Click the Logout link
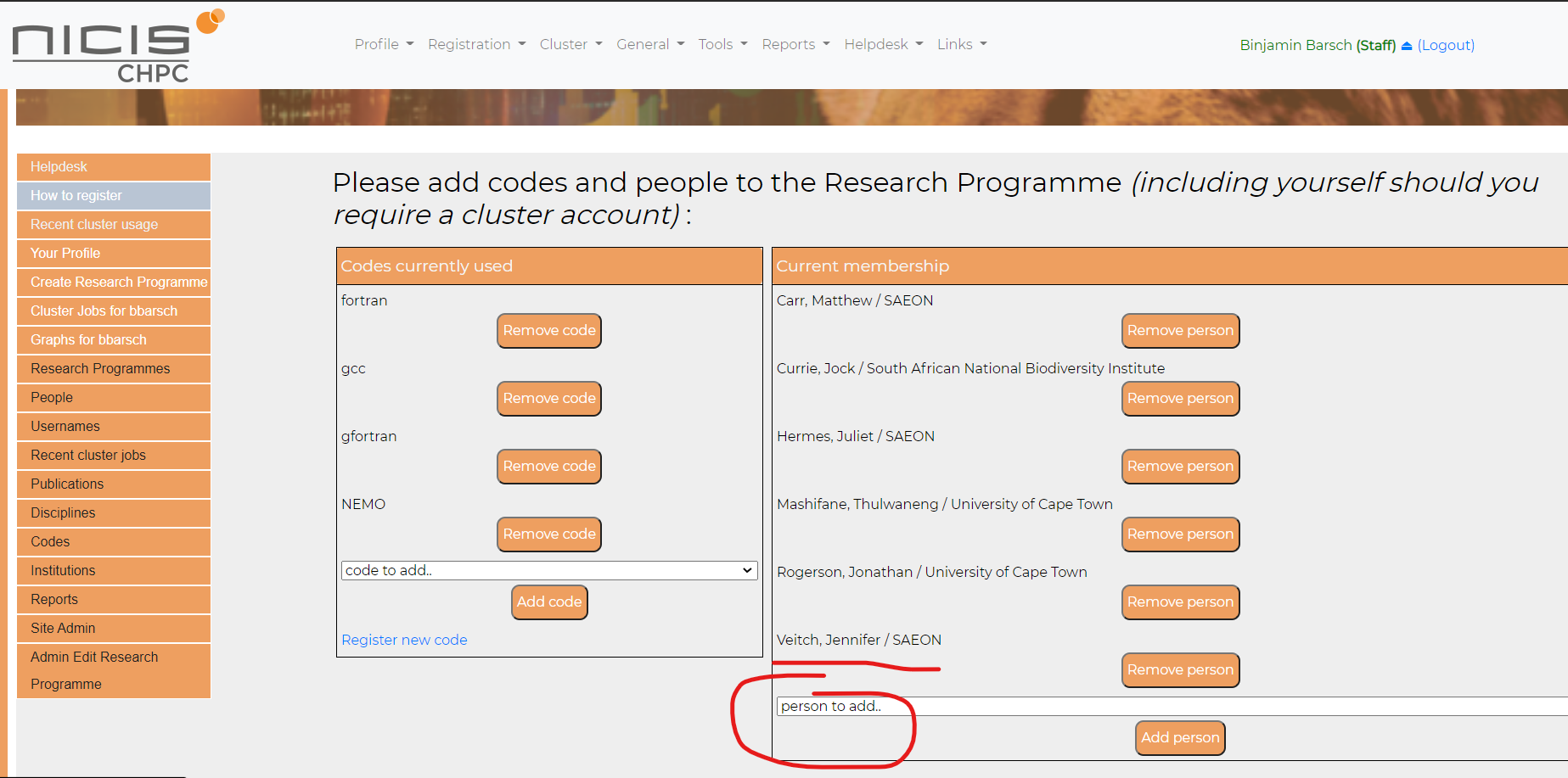 (1446, 46)
